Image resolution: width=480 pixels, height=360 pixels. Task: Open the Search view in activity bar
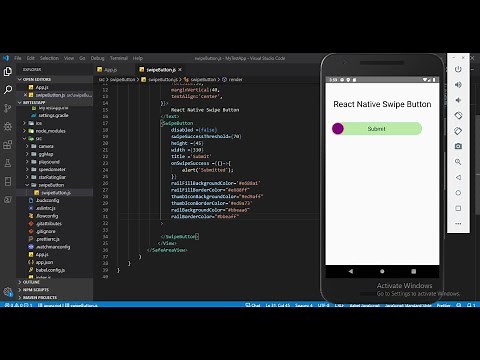[x=8, y=89]
